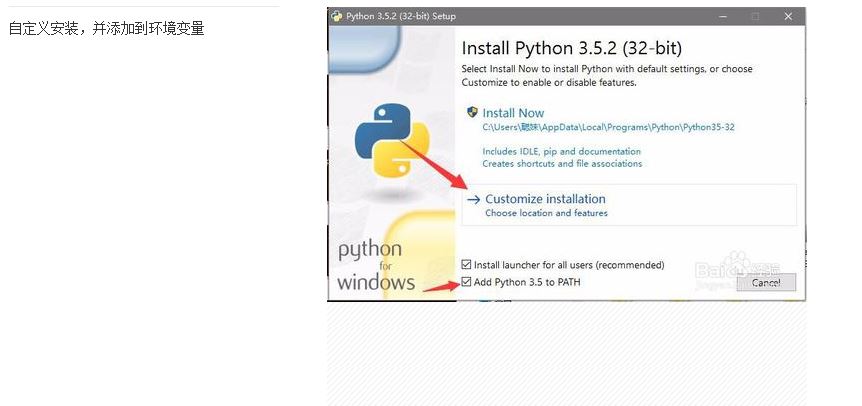The width and height of the screenshot is (862, 406).
Task: Click "Choose location and features" text
Action: click(546, 213)
